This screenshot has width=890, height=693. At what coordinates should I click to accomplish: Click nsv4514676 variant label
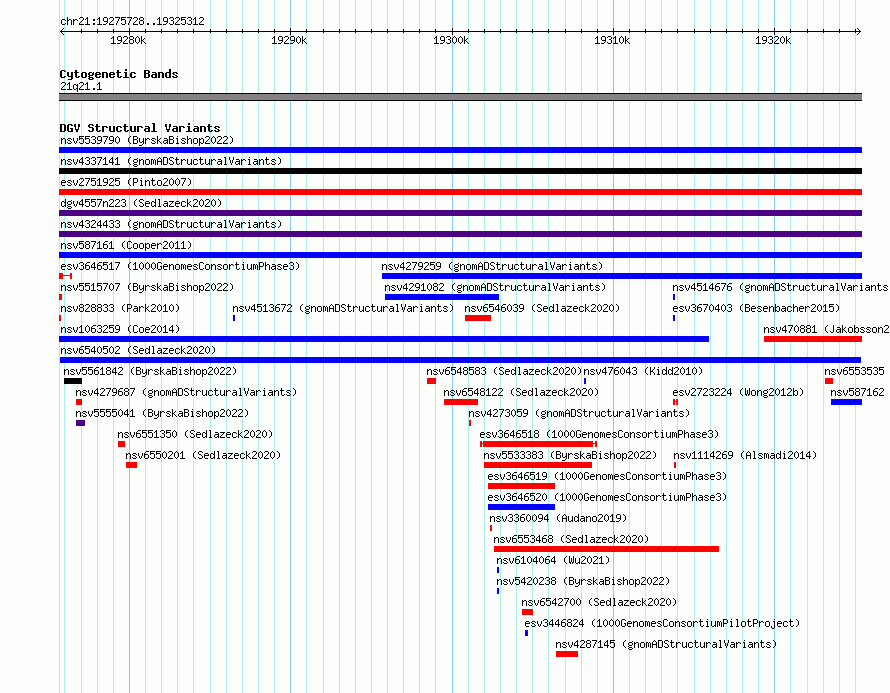tap(780, 287)
